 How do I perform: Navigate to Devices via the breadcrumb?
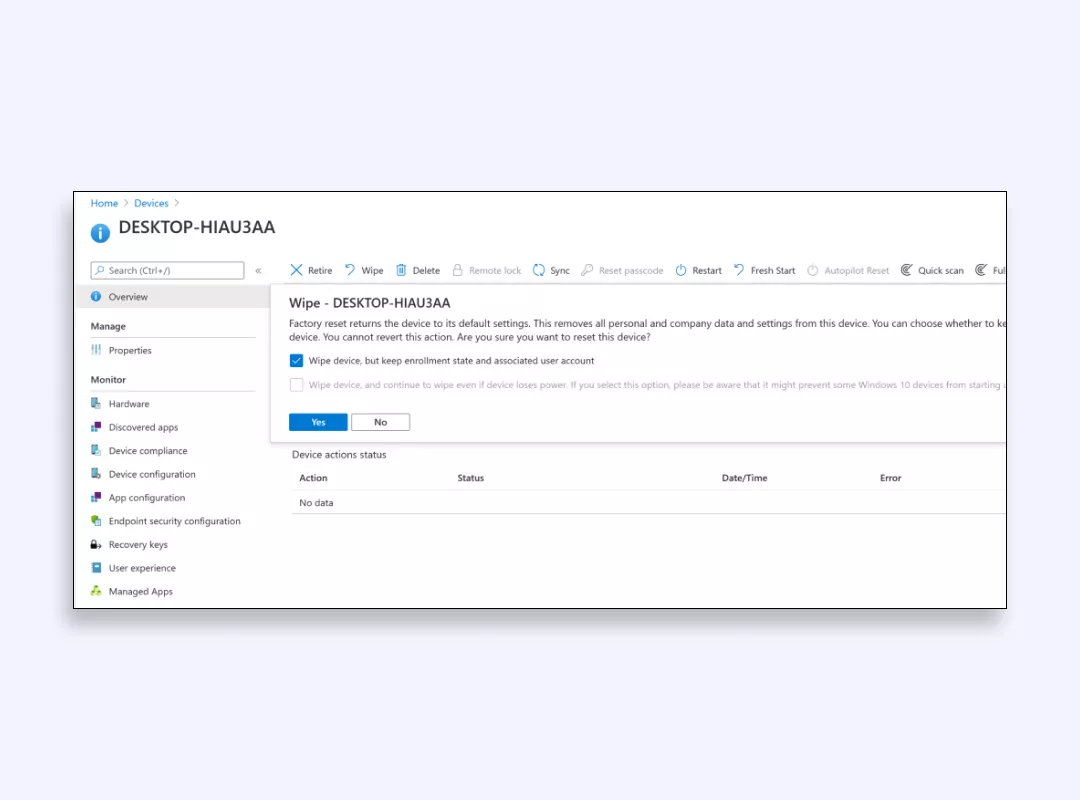click(x=151, y=203)
